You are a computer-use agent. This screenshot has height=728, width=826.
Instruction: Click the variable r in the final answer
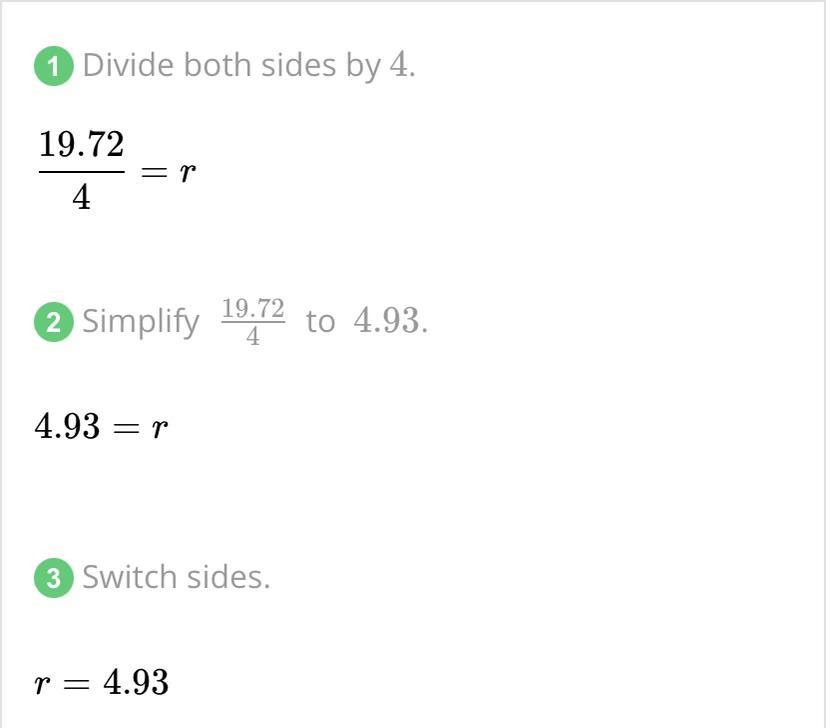tap(42, 684)
